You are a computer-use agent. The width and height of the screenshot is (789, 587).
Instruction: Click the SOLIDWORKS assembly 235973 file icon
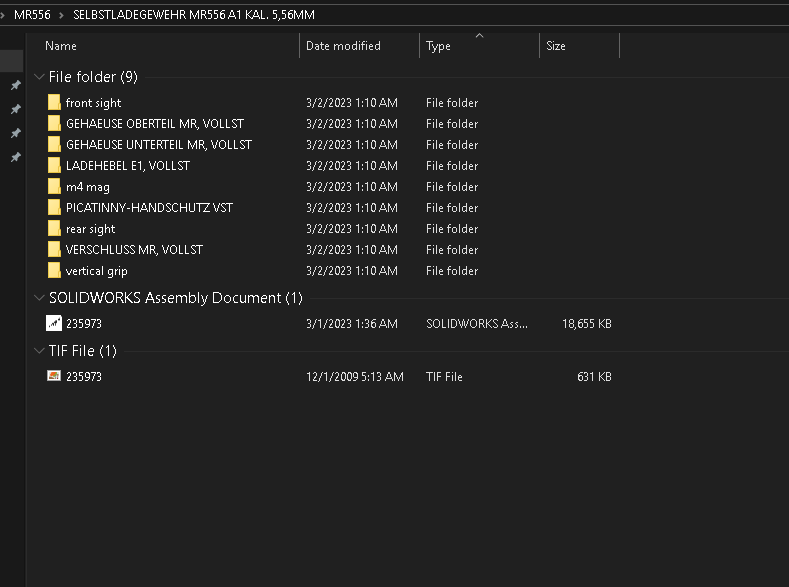click(54, 323)
